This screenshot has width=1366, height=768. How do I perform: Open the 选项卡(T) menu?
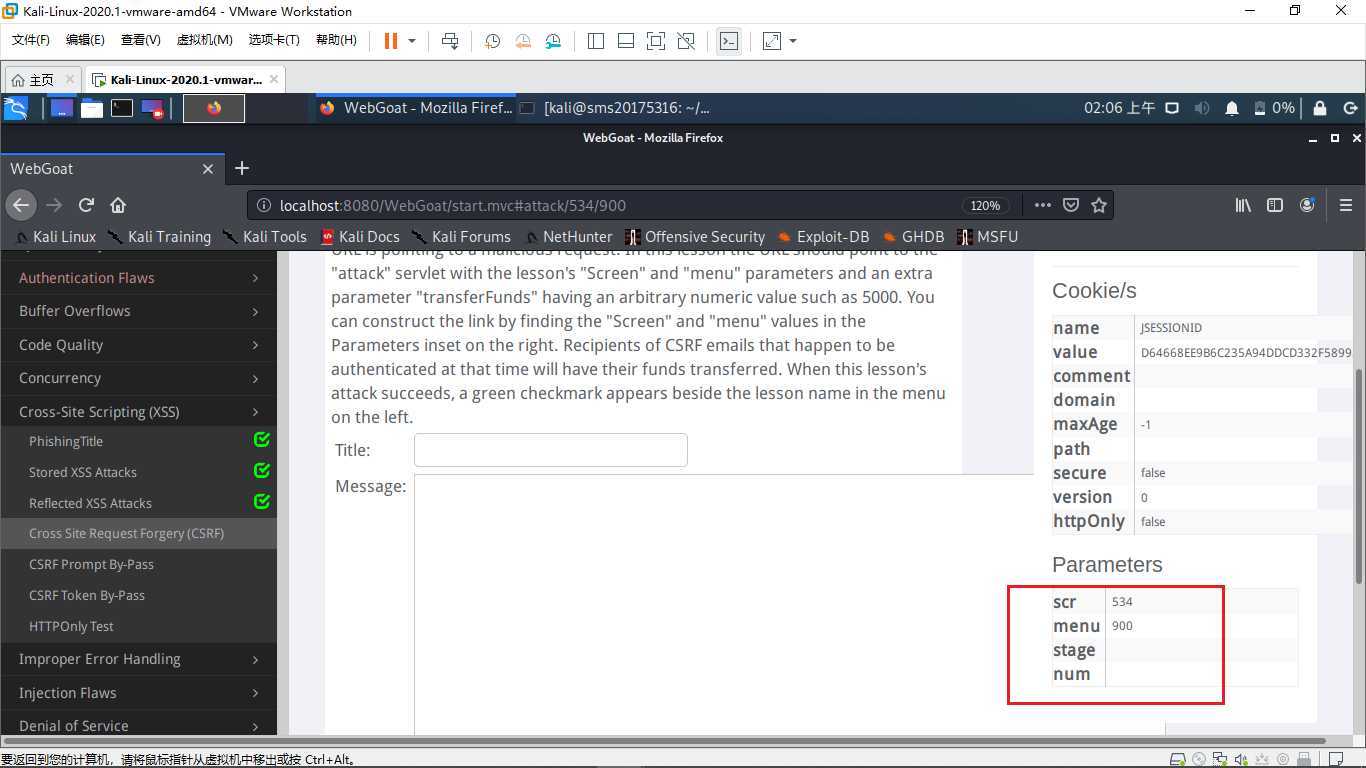pyautogui.click(x=274, y=40)
